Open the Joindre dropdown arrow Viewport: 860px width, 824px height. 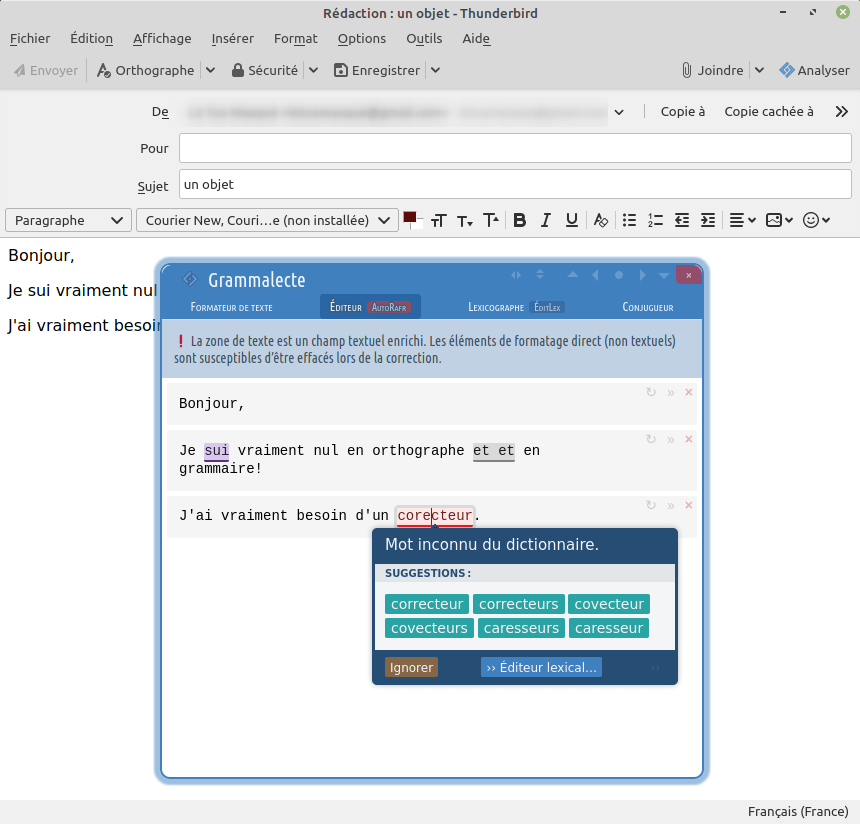pos(759,70)
